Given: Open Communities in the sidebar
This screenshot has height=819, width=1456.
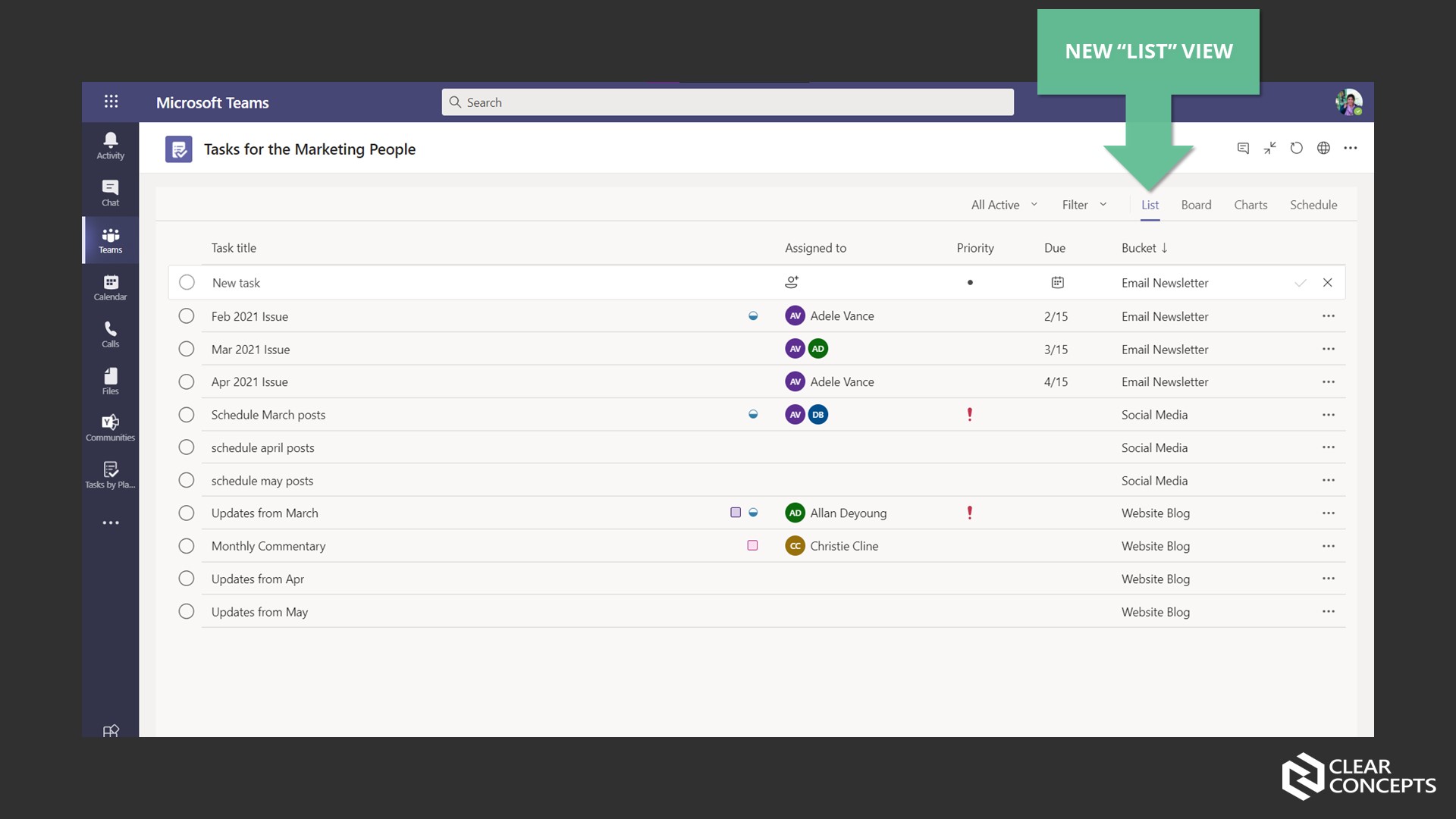Looking at the screenshot, I should [x=110, y=428].
